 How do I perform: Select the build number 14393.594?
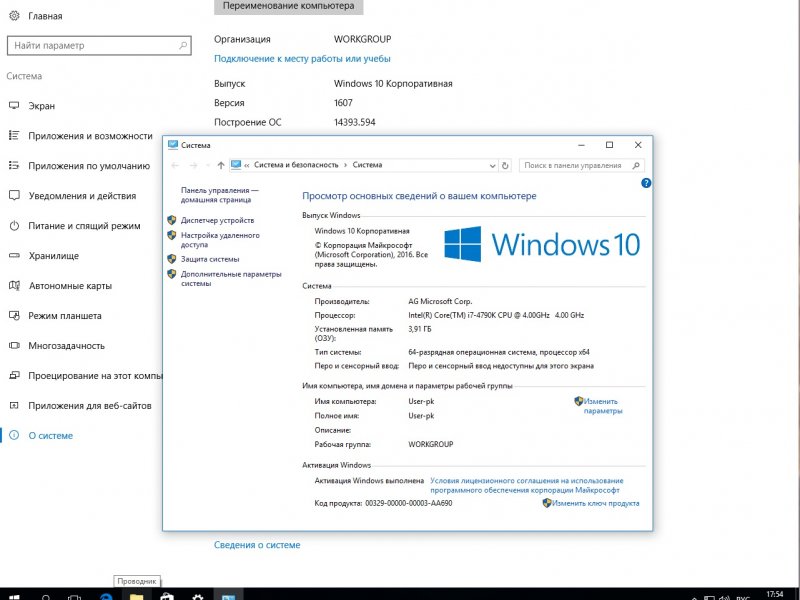tap(355, 122)
